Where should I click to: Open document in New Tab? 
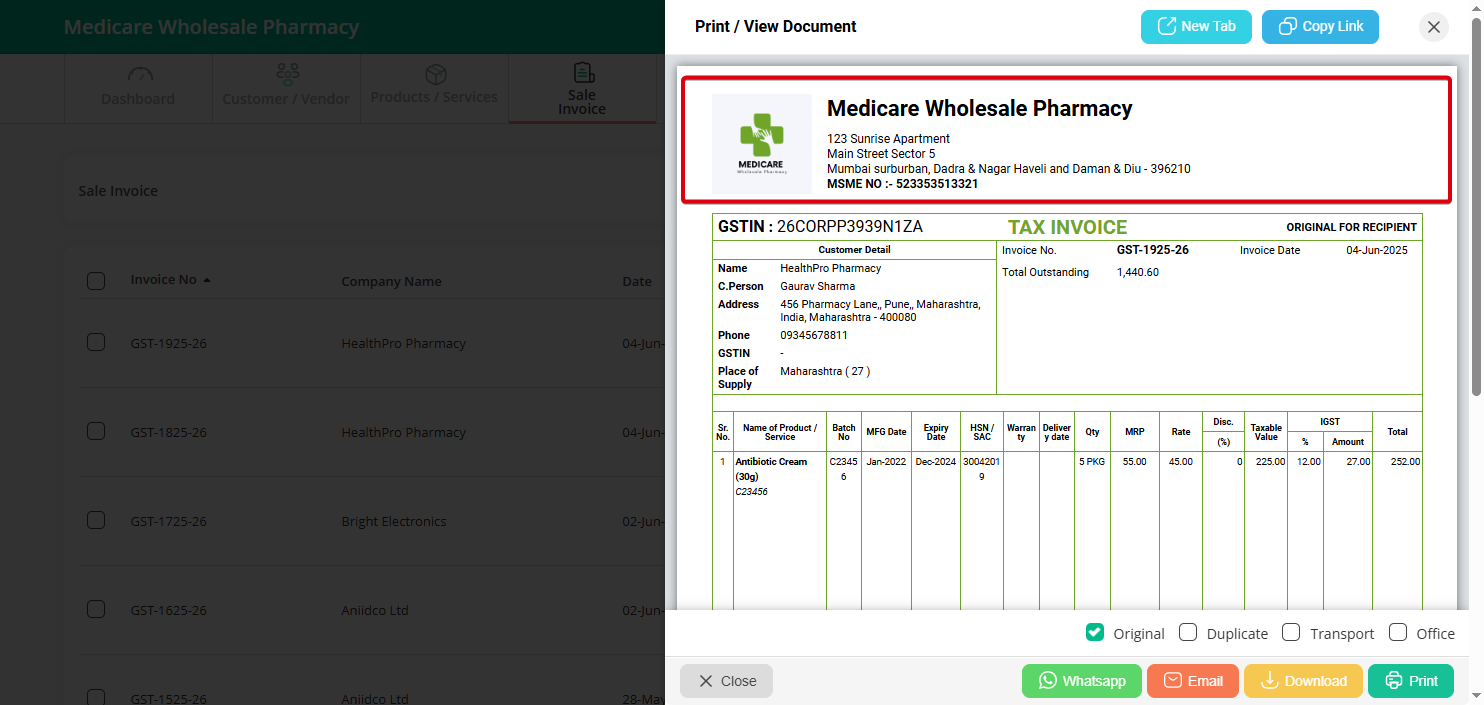coord(1196,27)
